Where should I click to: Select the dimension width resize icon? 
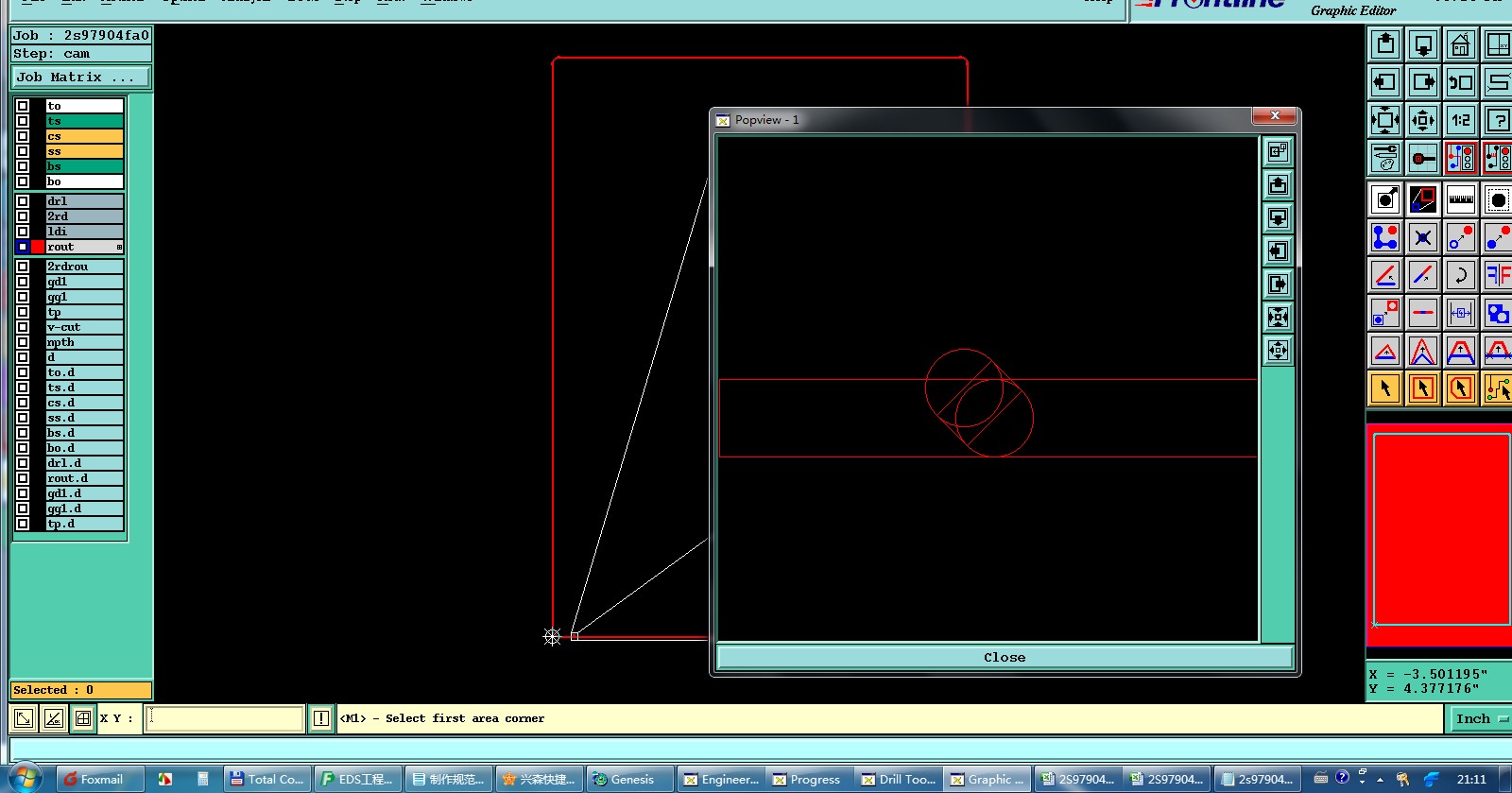coord(1461,313)
